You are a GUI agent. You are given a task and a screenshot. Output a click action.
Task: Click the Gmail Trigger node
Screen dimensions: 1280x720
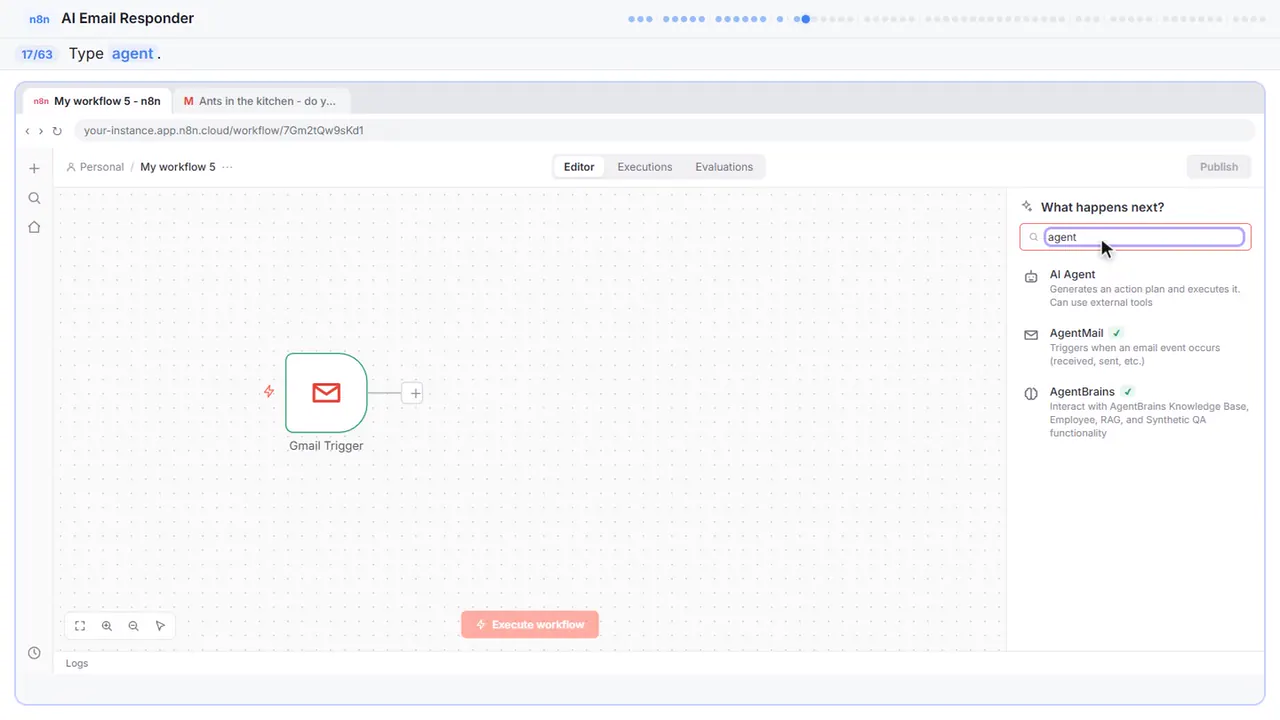pos(326,393)
